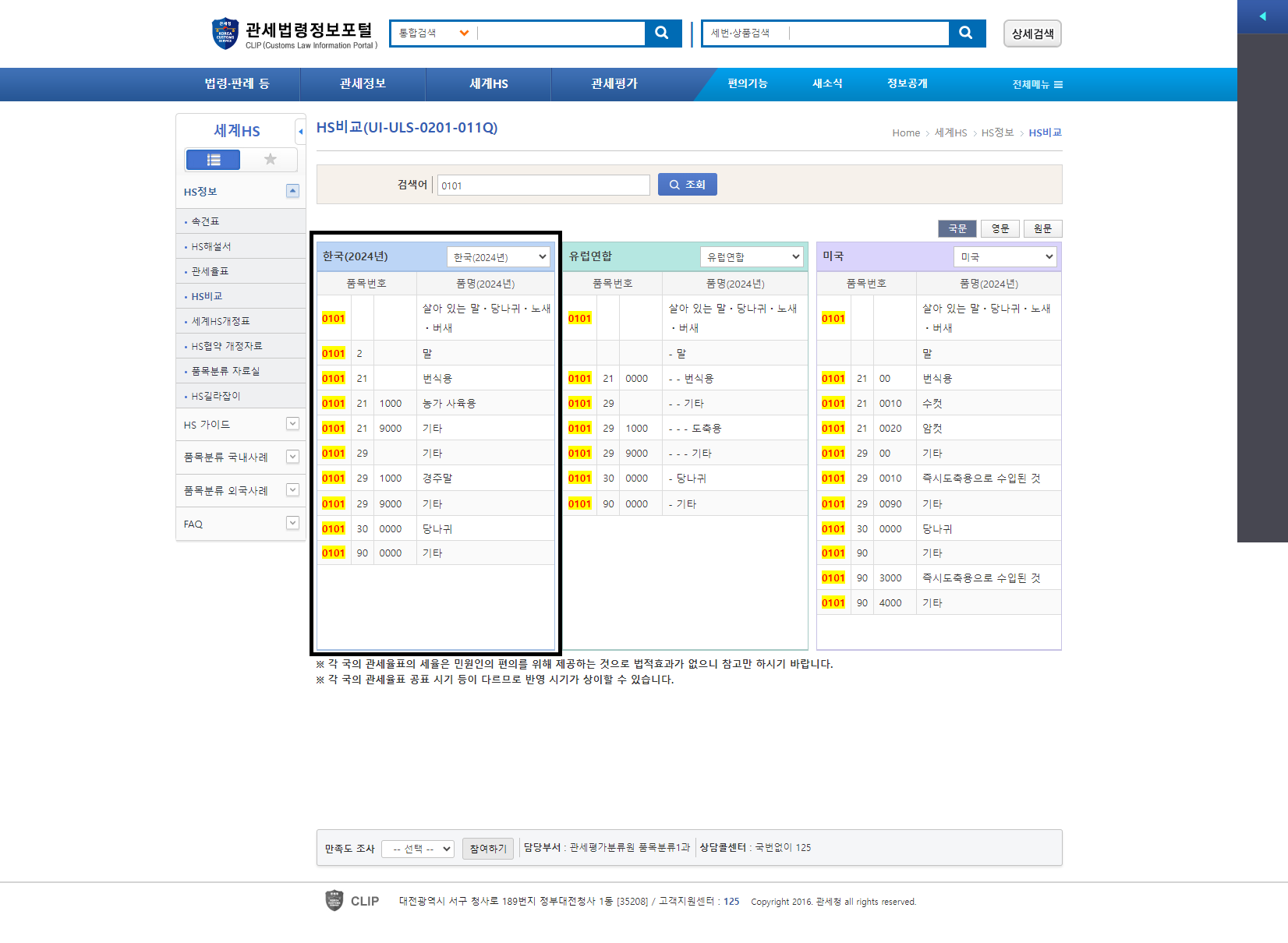This screenshot has height=943, width=1288.
Task: Click the 상세검색 button
Action: 1032,34
